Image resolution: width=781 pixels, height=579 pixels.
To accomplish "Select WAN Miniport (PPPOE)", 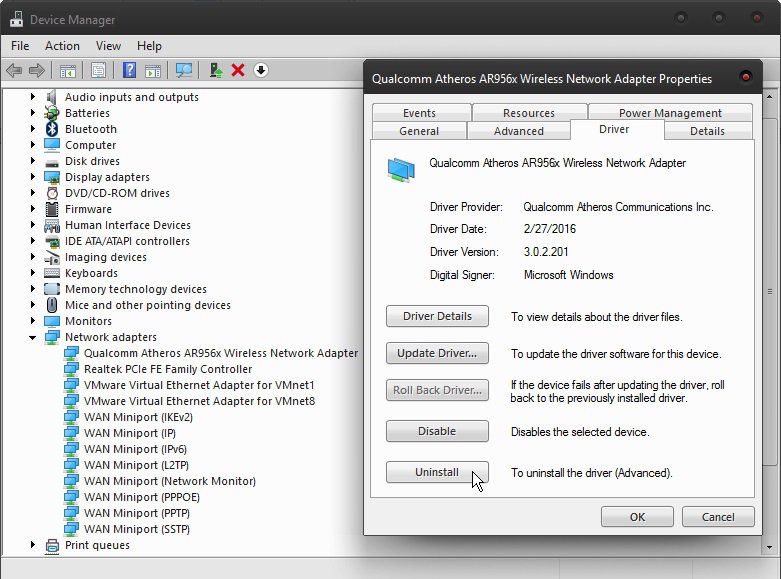I will [142, 497].
